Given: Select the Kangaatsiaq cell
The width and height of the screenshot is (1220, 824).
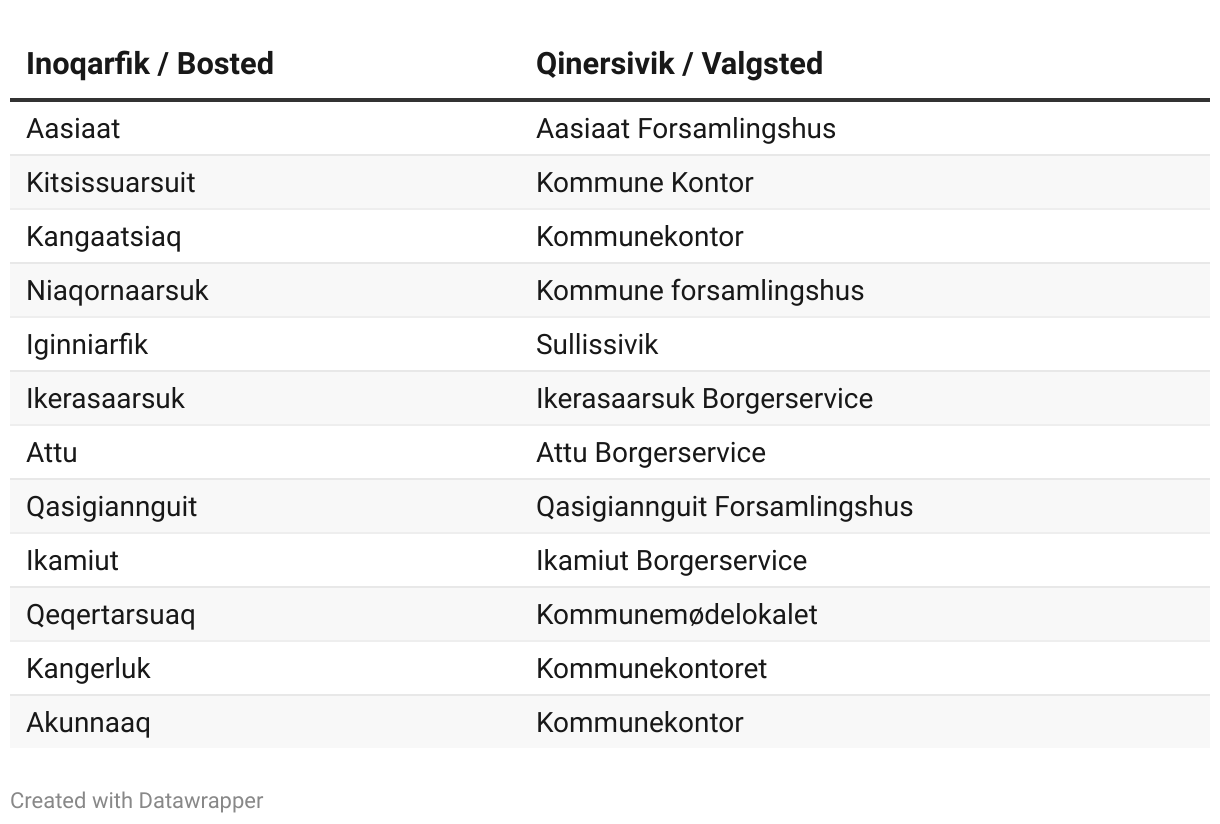Looking at the screenshot, I should tap(103, 237).
